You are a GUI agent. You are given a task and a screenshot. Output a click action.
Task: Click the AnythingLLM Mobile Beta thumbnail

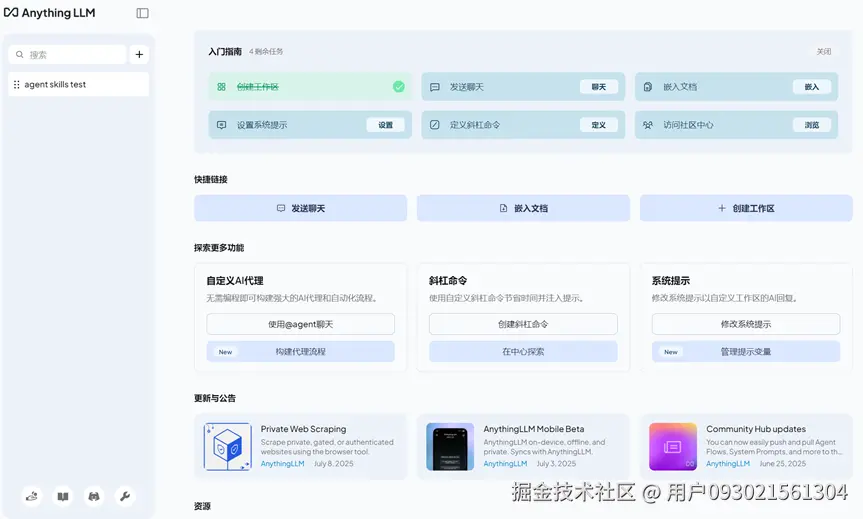coord(450,446)
